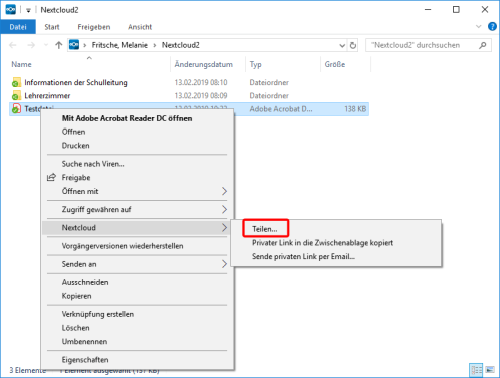The image size is (500, 378).
Task: Open the quick access toolbar dropdown arrow
Action: pos(29,10)
